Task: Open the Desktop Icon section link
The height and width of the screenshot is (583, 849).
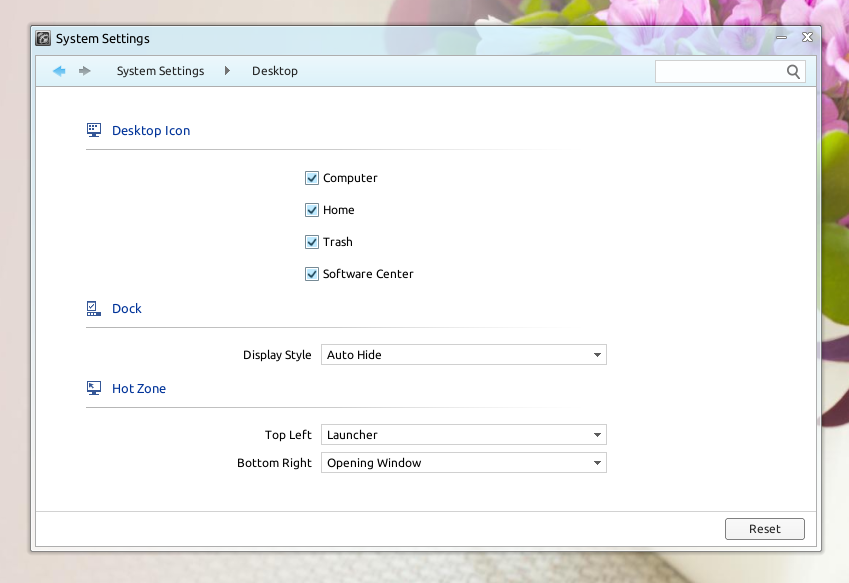Action: [x=151, y=130]
